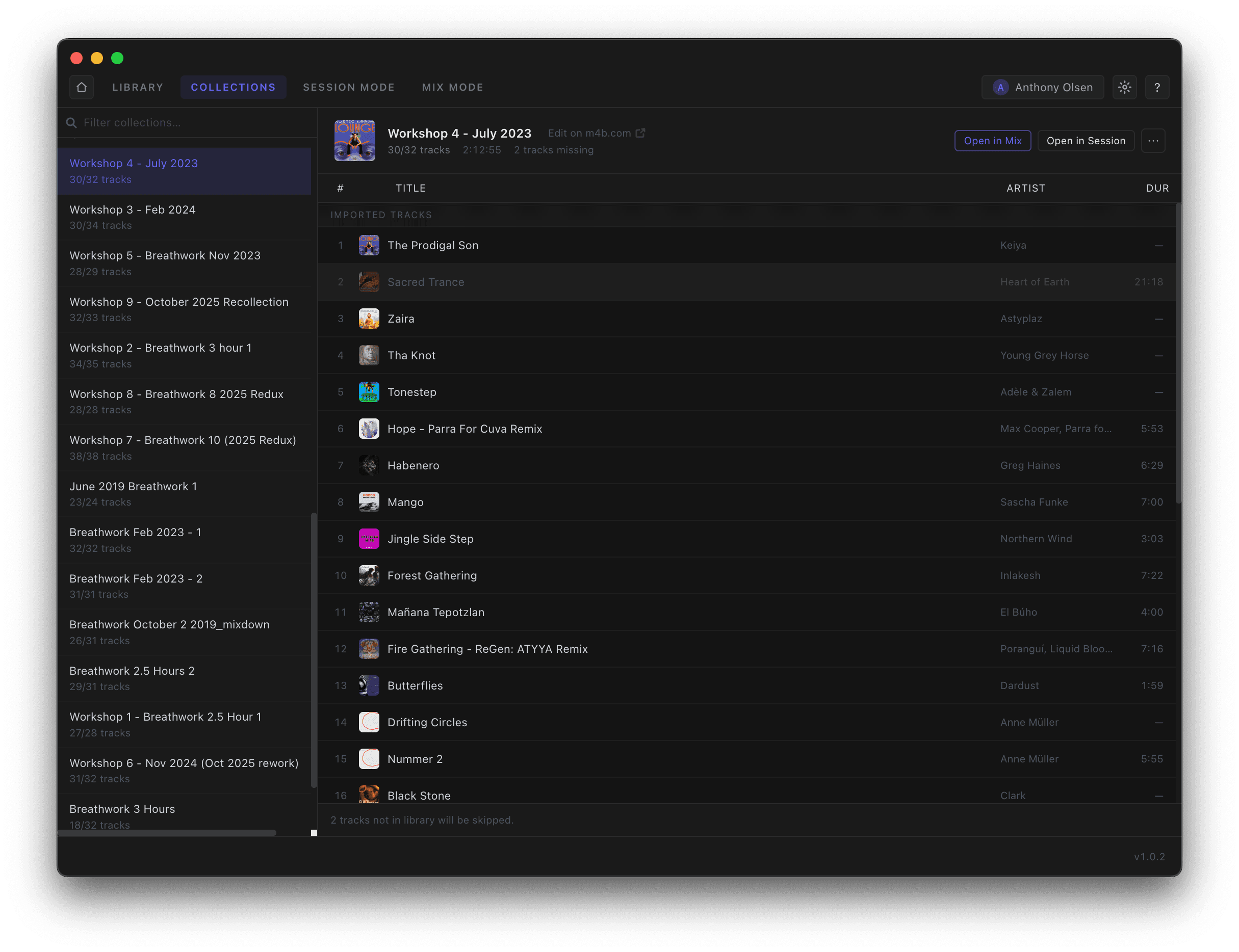Switch to the Library tab
This screenshot has width=1239, height=952.
pyautogui.click(x=138, y=87)
